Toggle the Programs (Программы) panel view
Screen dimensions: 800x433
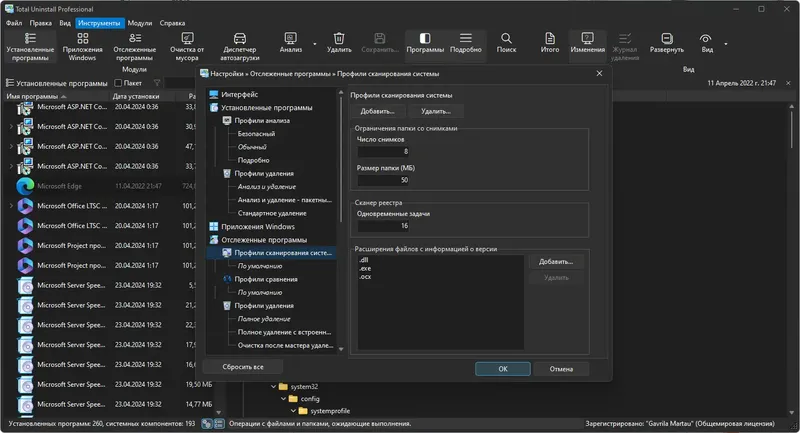(425, 43)
